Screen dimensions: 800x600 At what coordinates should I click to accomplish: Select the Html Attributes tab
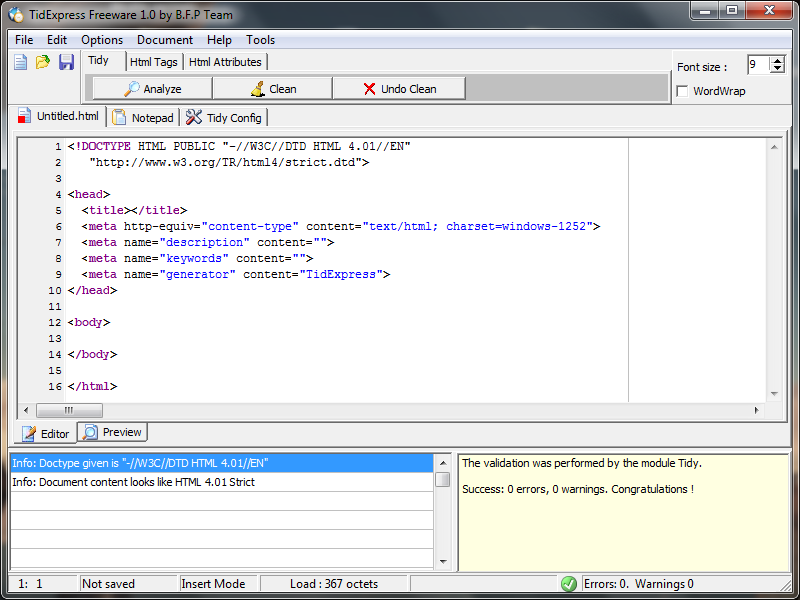point(225,62)
